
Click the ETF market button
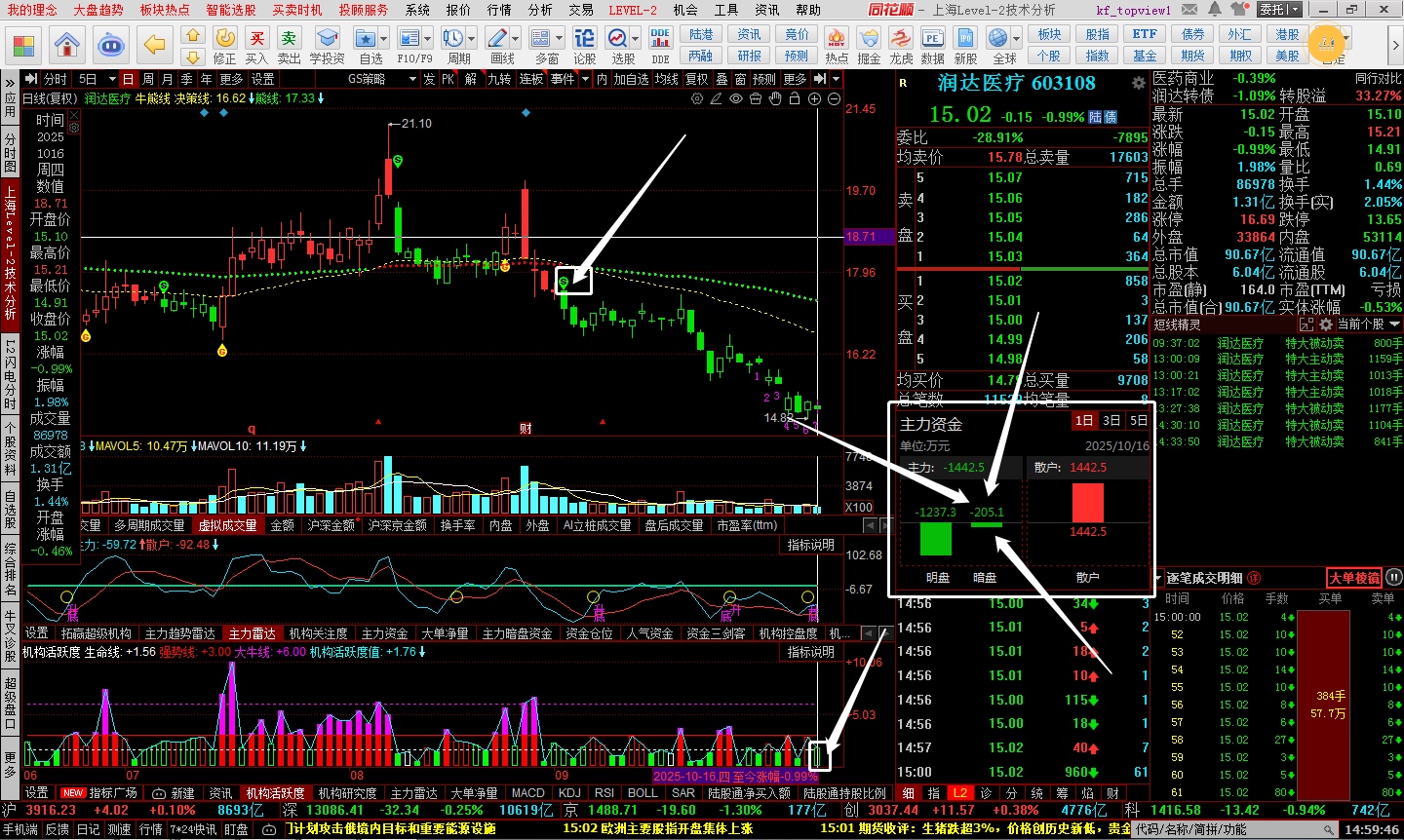tap(1145, 34)
